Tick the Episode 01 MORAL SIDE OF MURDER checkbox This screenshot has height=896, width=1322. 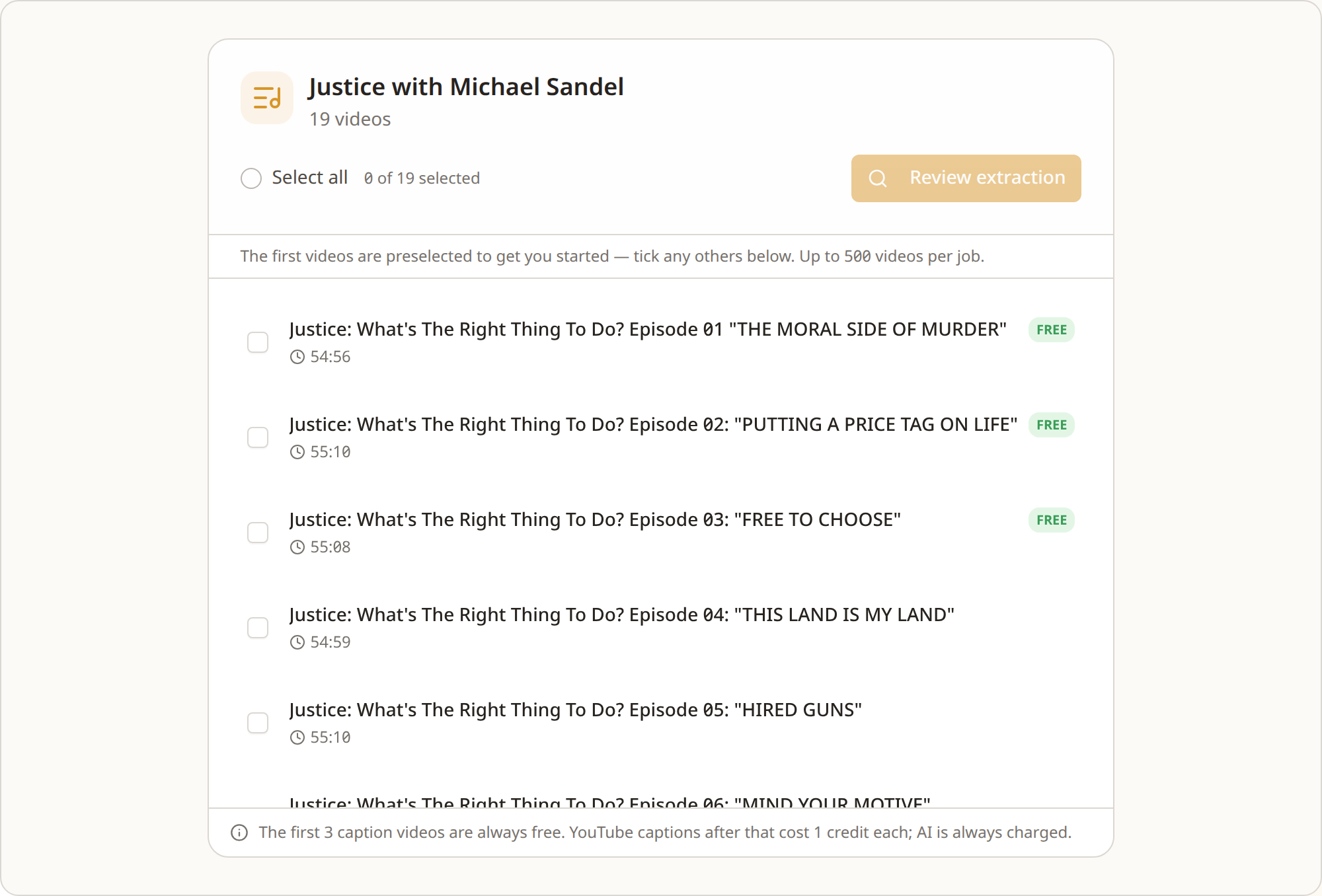[258, 342]
